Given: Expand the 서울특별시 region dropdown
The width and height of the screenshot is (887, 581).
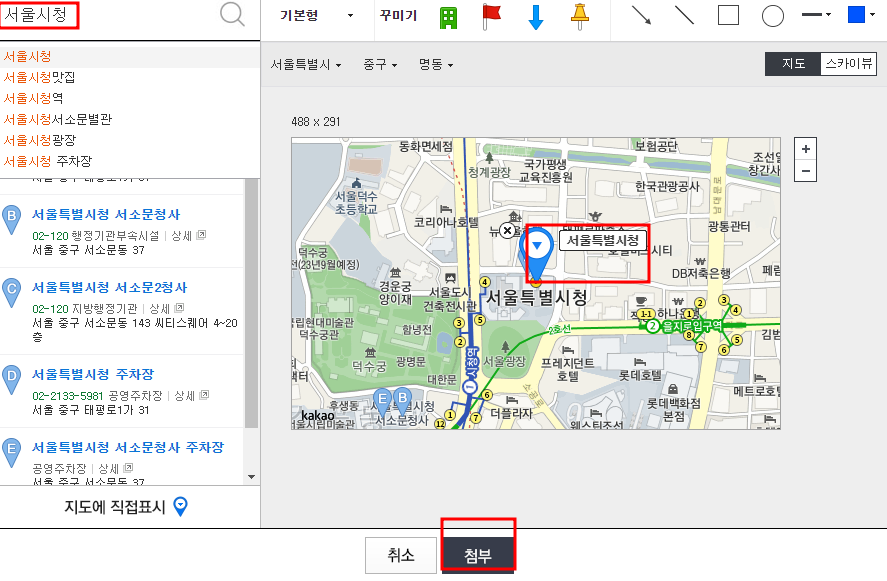Looking at the screenshot, I should point(306,65).
